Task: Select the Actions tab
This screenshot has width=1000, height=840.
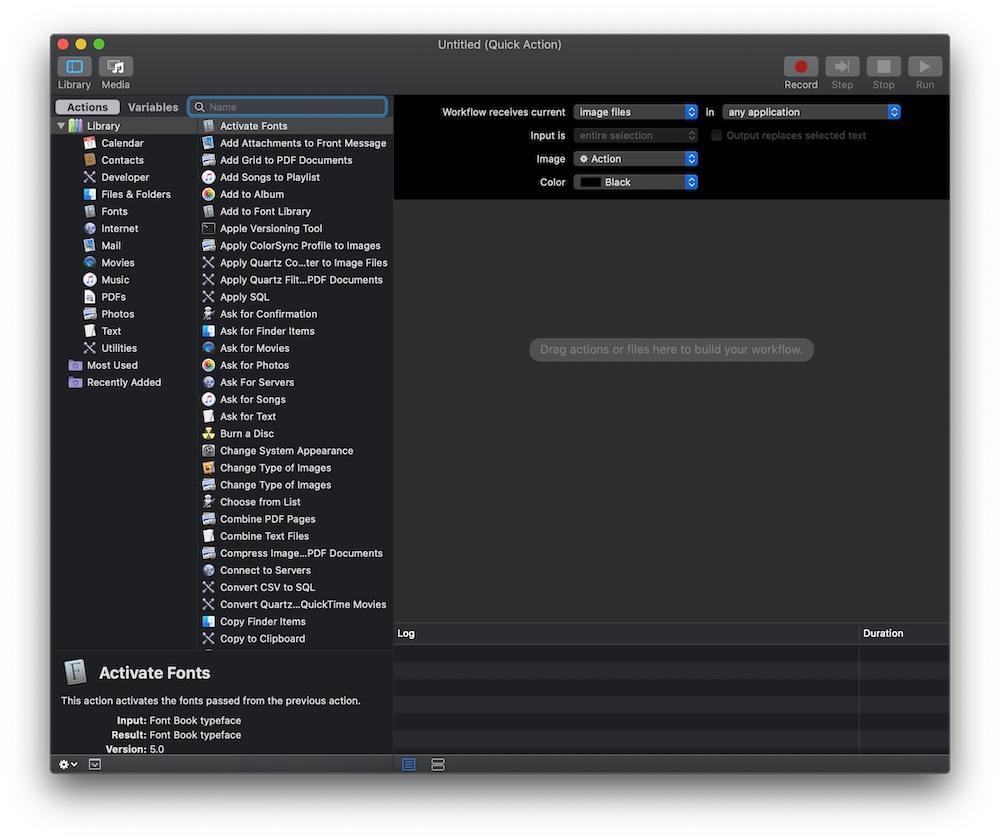Action: coord(88,107)
